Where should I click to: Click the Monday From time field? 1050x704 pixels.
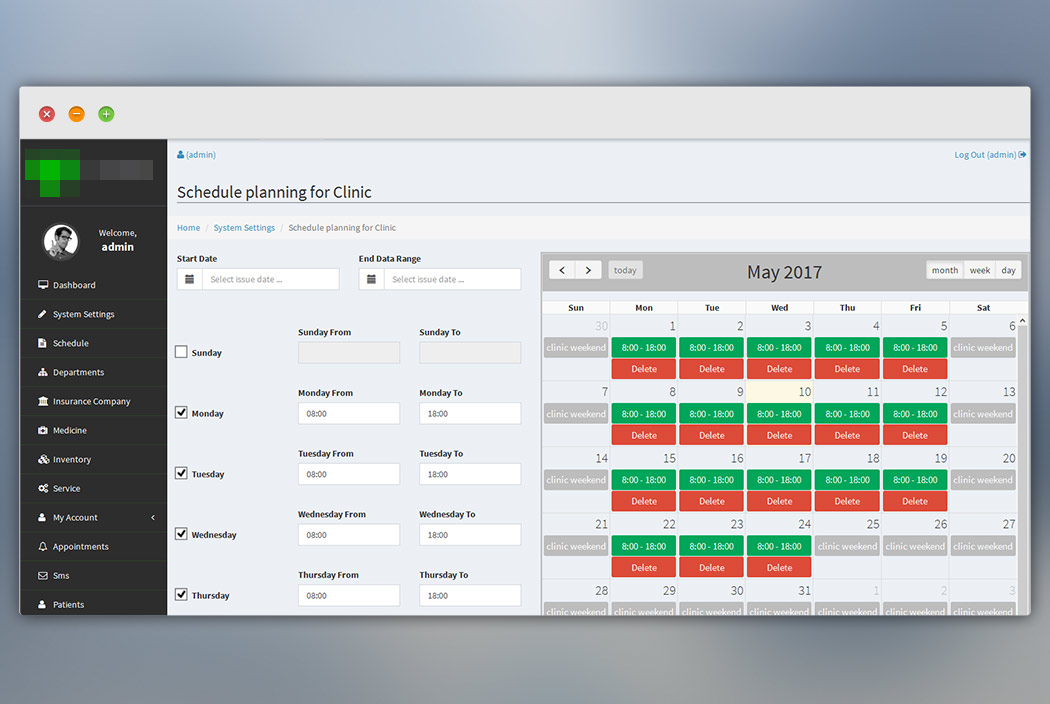(x=349, y=413)
